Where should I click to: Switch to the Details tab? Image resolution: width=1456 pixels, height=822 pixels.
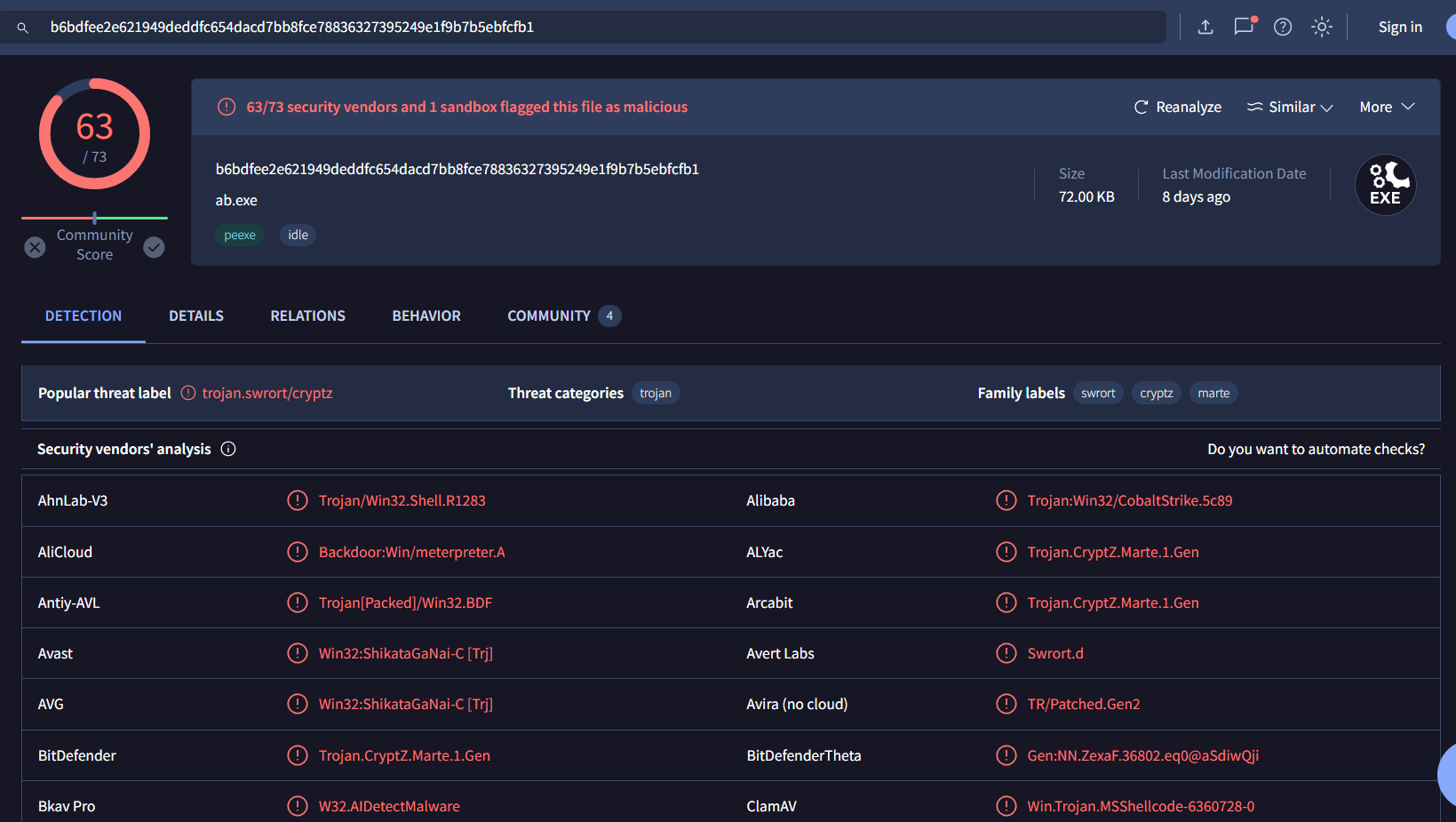196,315
